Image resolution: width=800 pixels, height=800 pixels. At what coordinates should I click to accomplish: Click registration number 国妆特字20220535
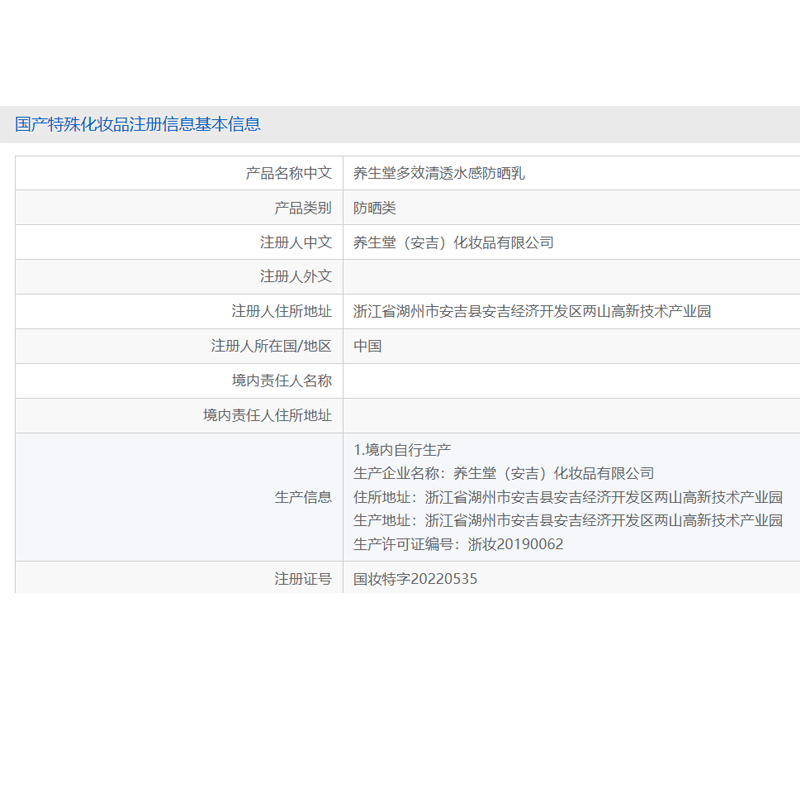tap(417, 578)
